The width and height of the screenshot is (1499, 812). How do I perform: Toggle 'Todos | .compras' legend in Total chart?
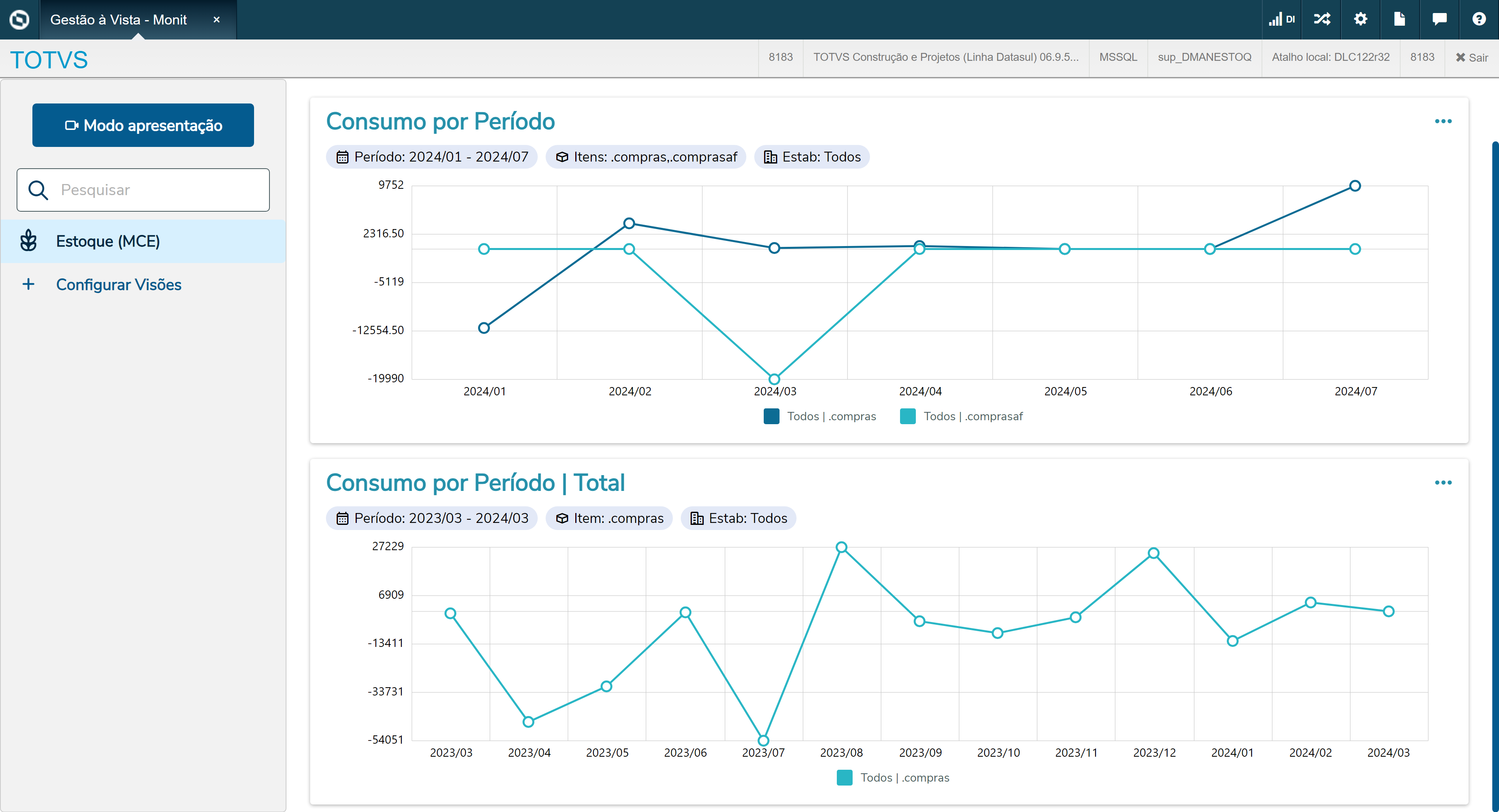coord(893,778)
